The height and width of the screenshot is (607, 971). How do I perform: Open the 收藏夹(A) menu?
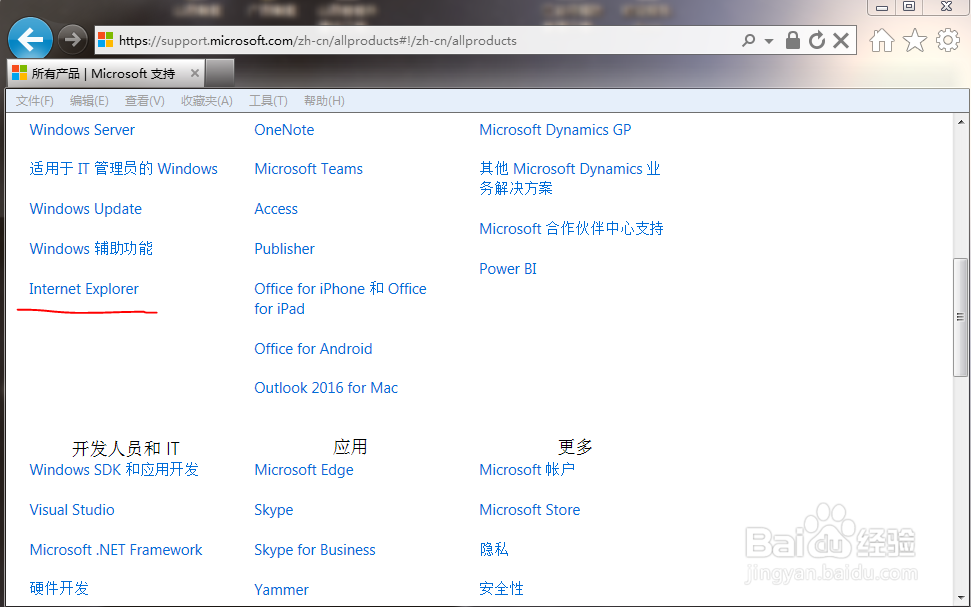(207, 100)
